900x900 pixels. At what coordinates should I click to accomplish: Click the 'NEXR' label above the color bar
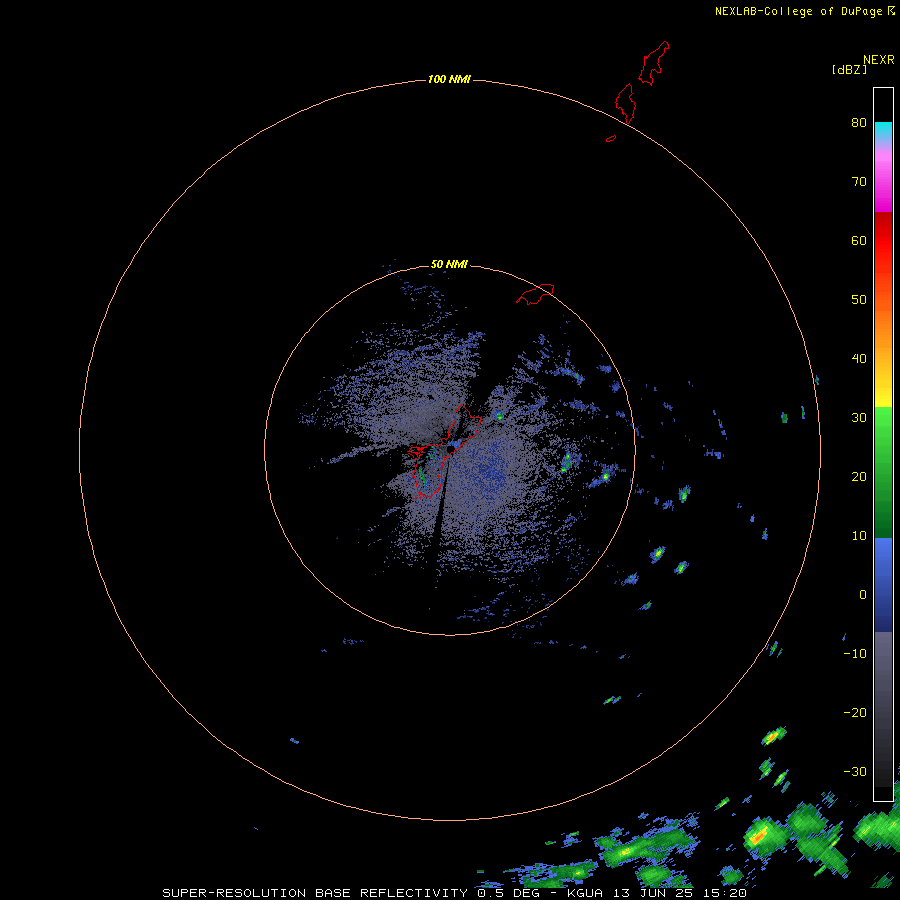[x=878, y=60]
